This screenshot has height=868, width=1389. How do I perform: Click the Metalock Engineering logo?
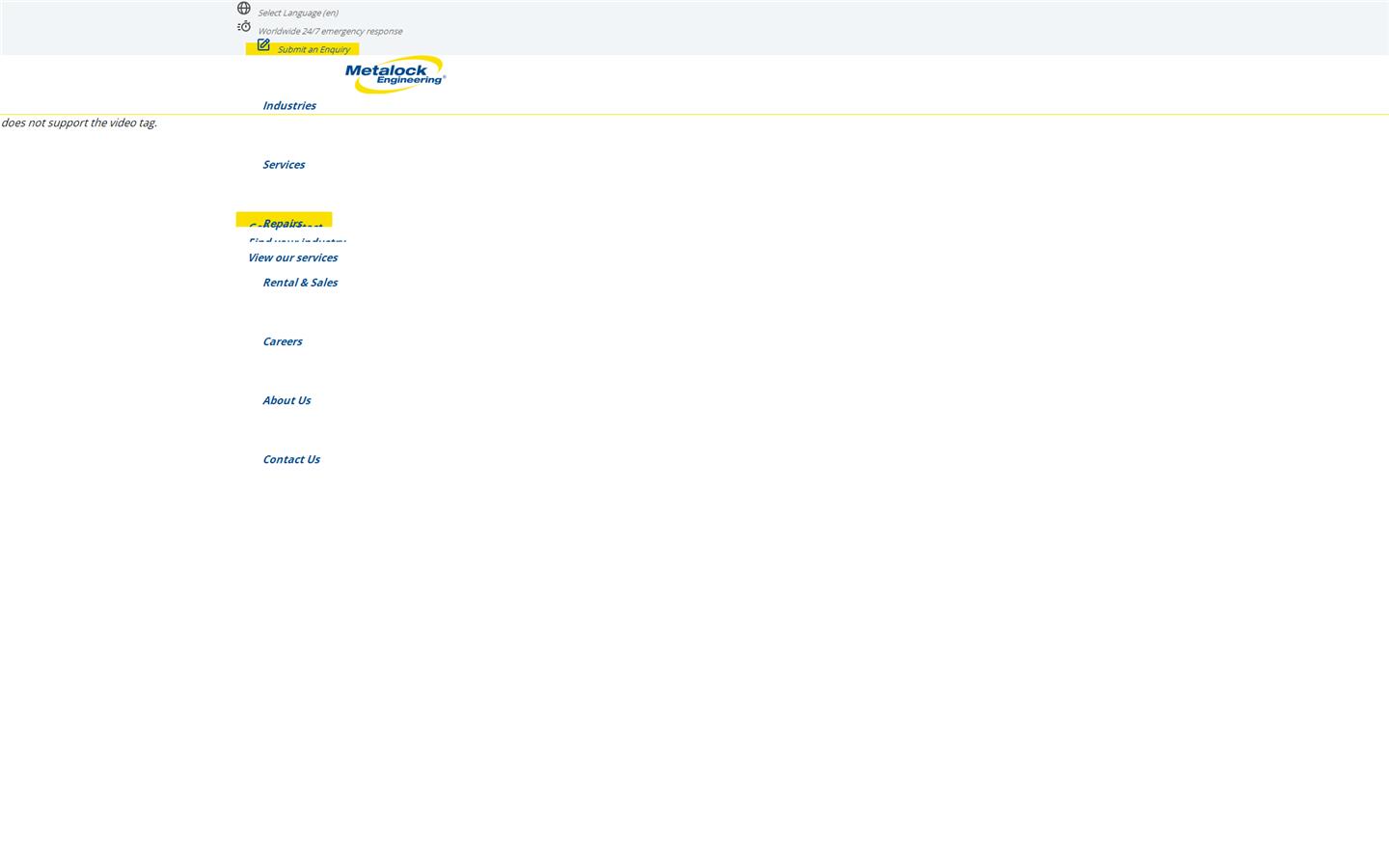tap(395, 74)
